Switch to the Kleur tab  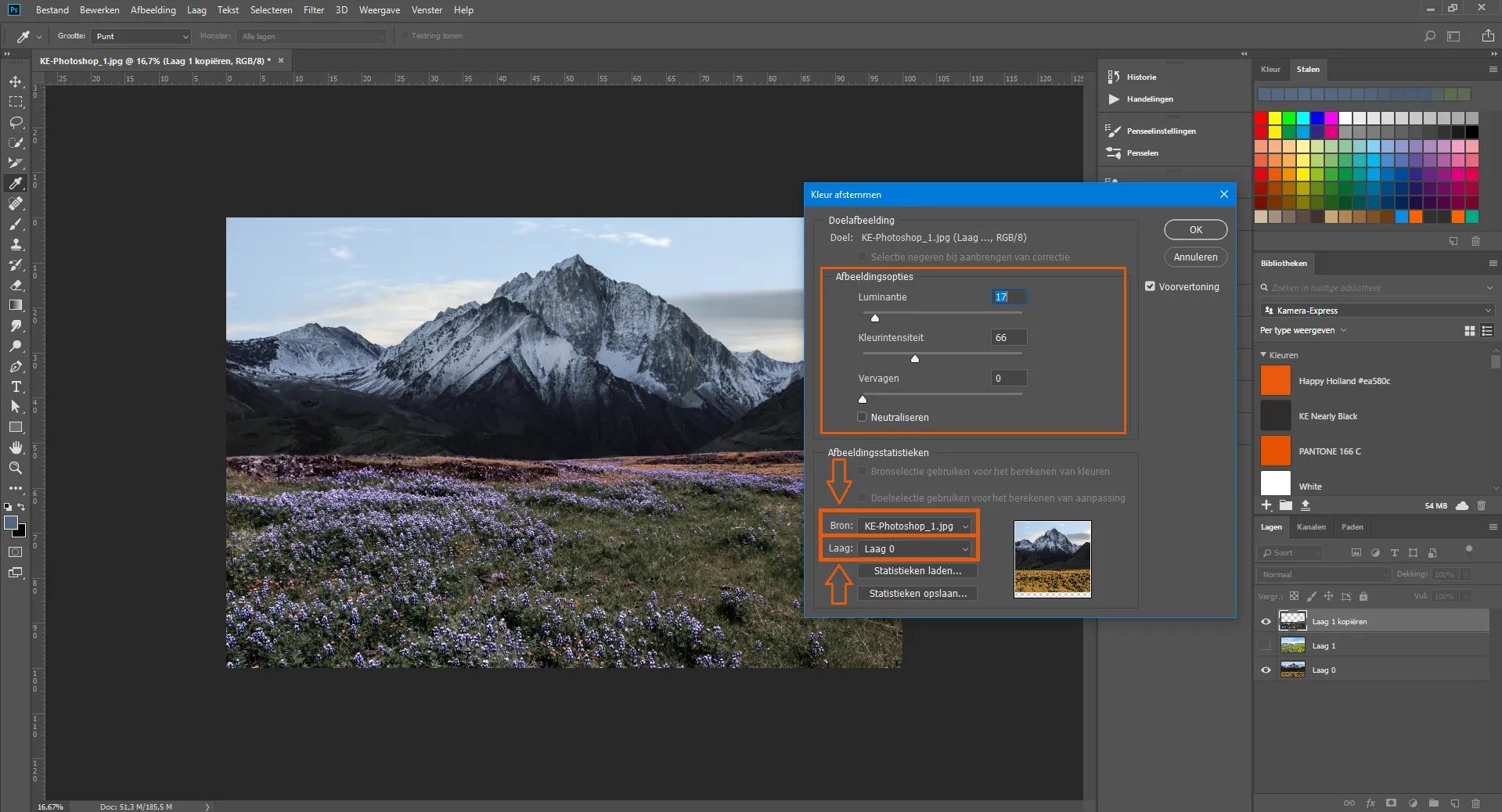tap(1270, 70)
